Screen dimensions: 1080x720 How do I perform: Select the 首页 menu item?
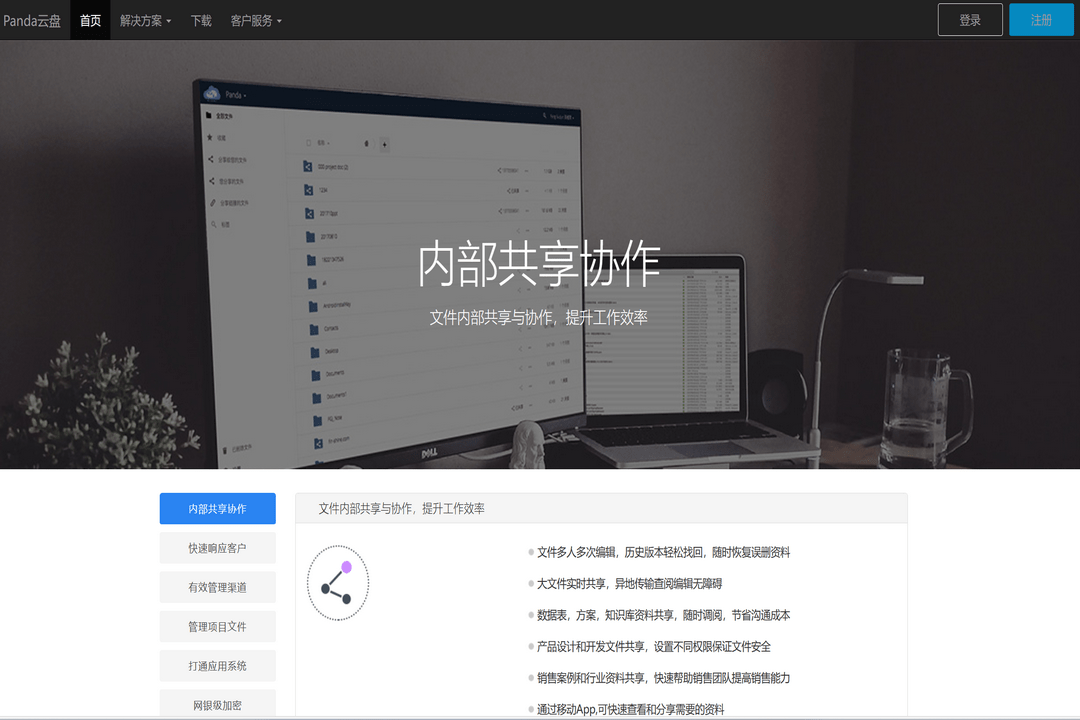89,19
